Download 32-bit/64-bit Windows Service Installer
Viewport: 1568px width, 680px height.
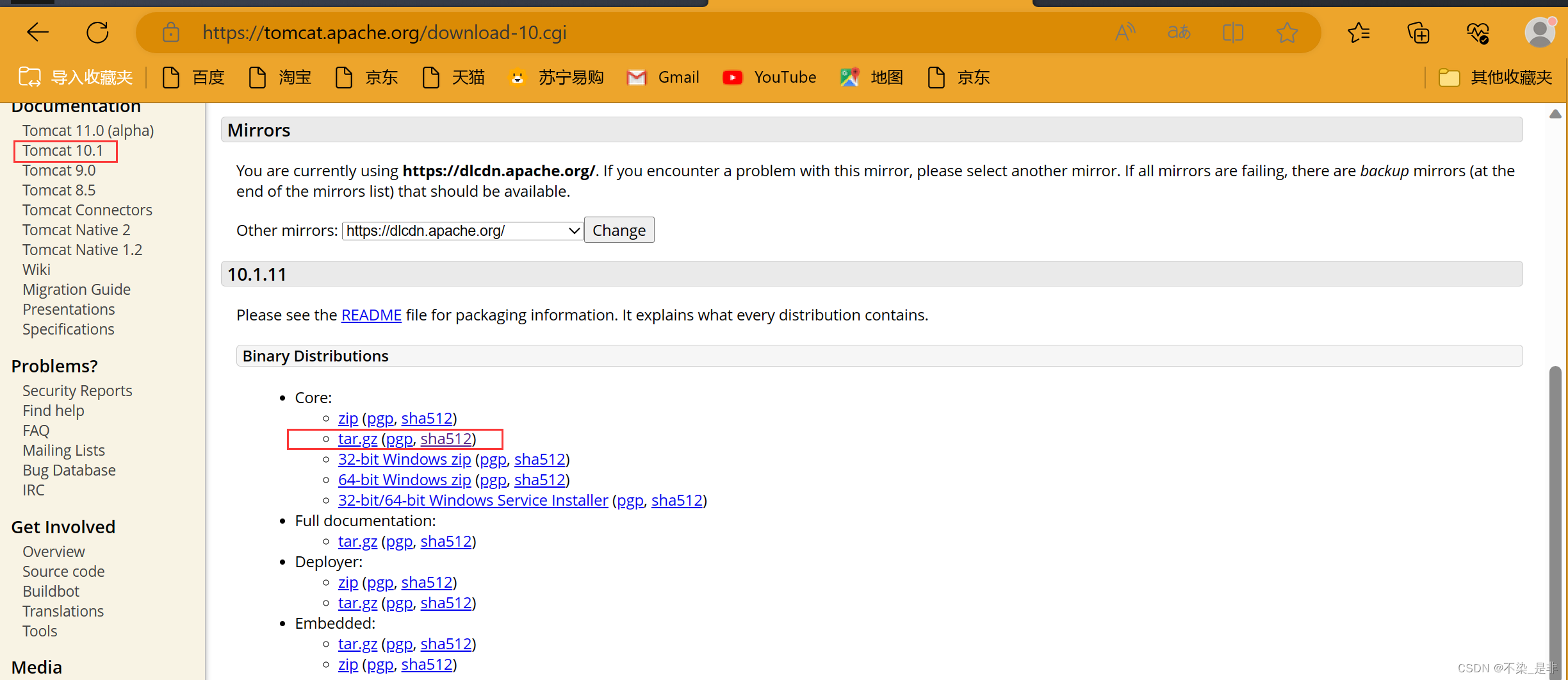pos(473,501)
